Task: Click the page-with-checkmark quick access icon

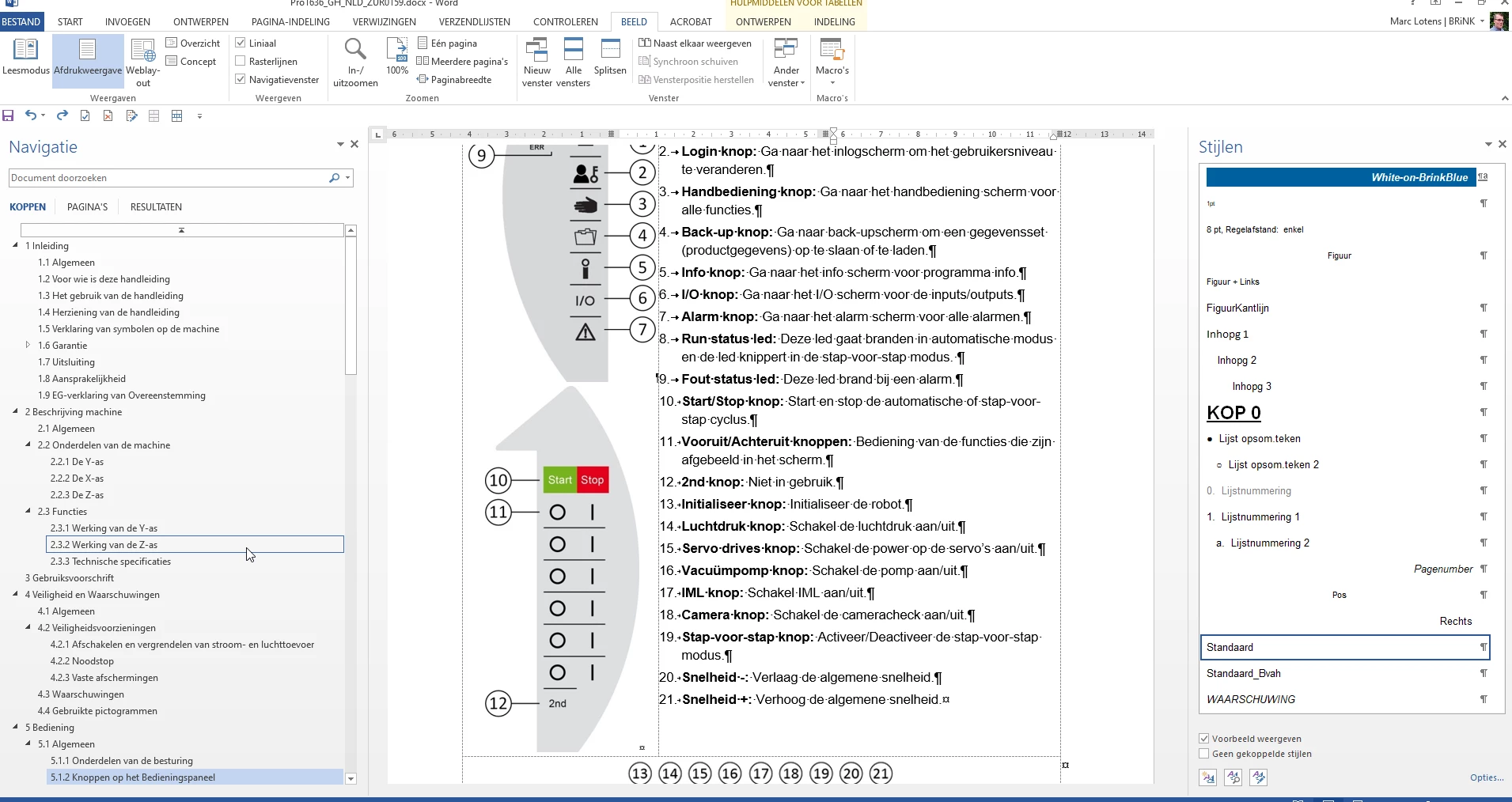Action: [85, 116]
